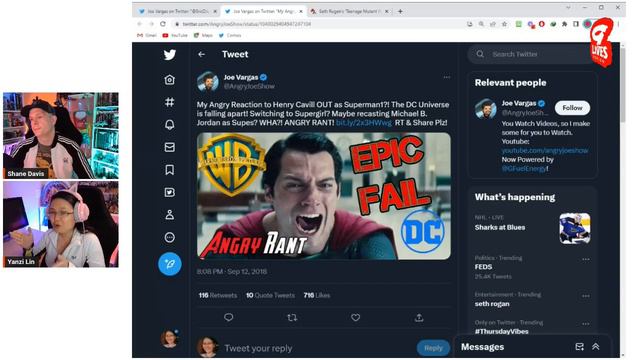Share the tweet with upload icon
640x360 pixels.
(419, 317)
